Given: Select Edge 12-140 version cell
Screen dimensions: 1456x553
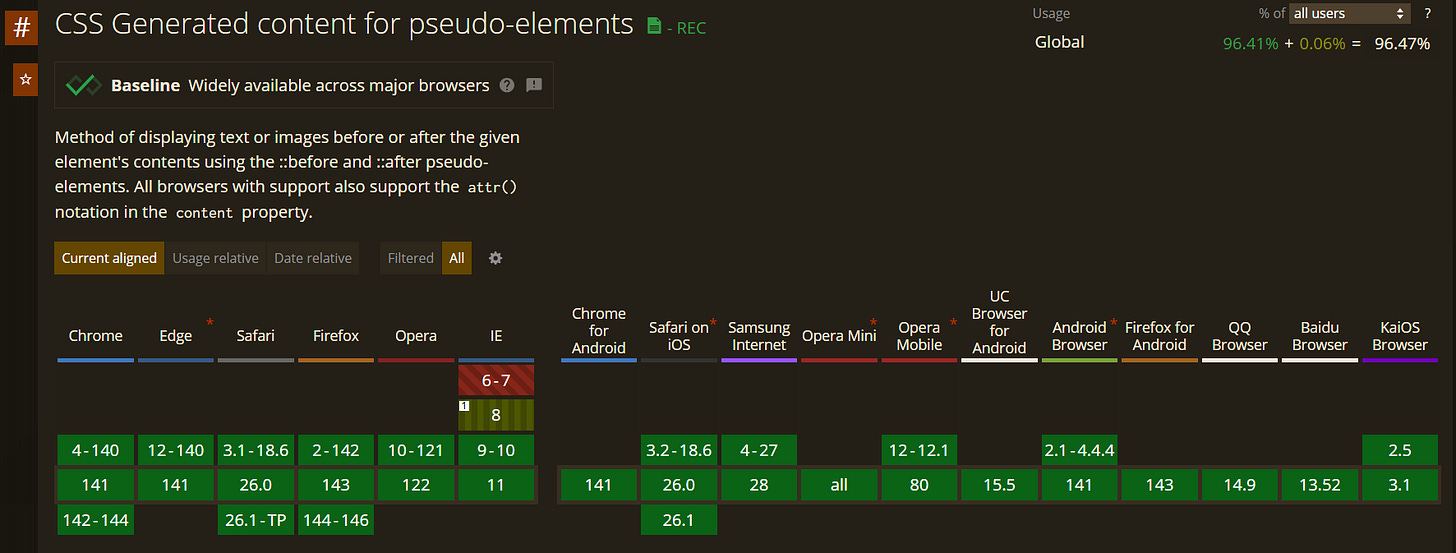Looking at the screenshot, I should pyautogui.click(x=176, y=450).
